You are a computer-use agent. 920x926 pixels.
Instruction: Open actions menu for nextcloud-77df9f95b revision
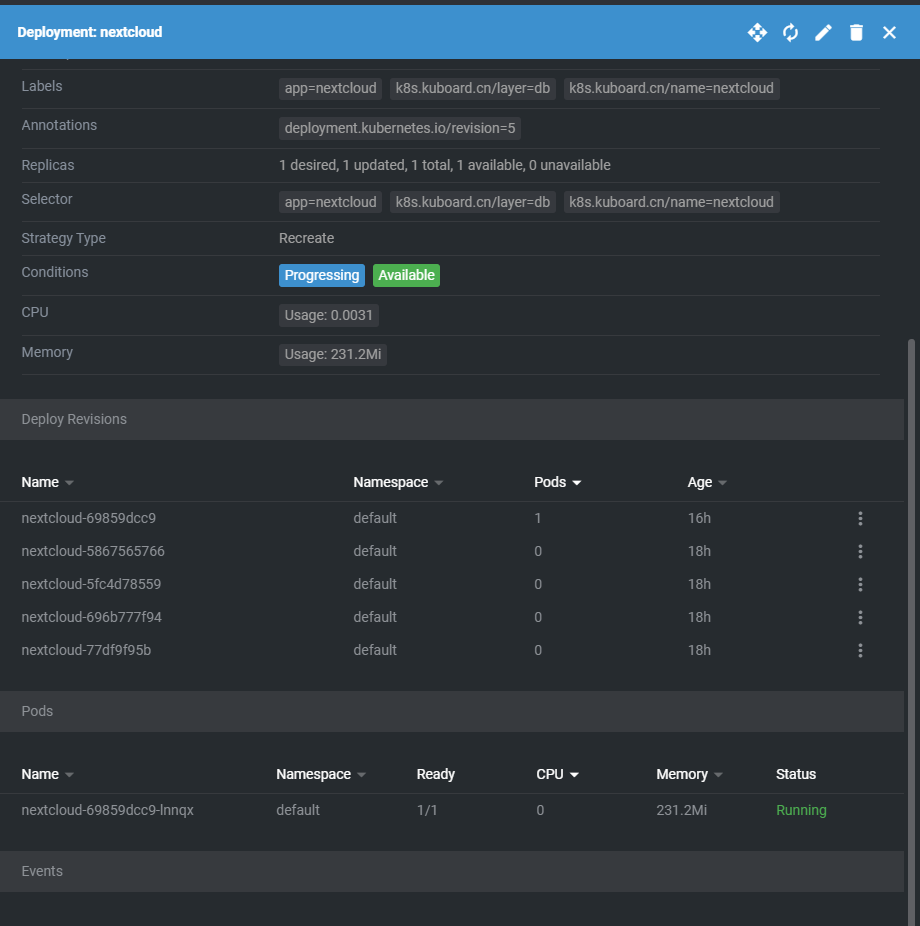pyautogui.click(x=860, y=650)
